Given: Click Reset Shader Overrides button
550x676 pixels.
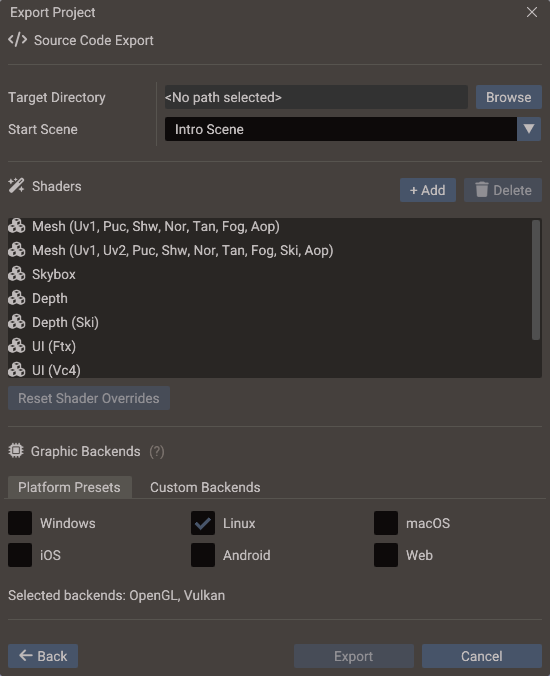Looking at the screenshot, I should [89, 398].
